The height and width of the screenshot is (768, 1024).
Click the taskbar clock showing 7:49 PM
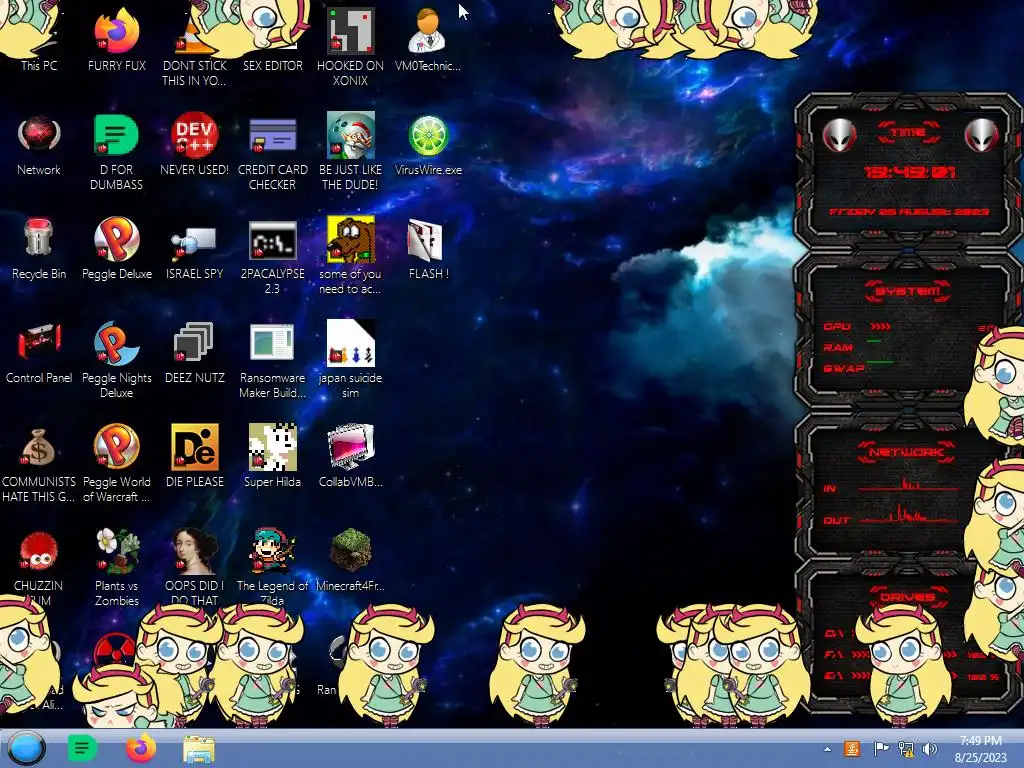(x=980, y=749)
